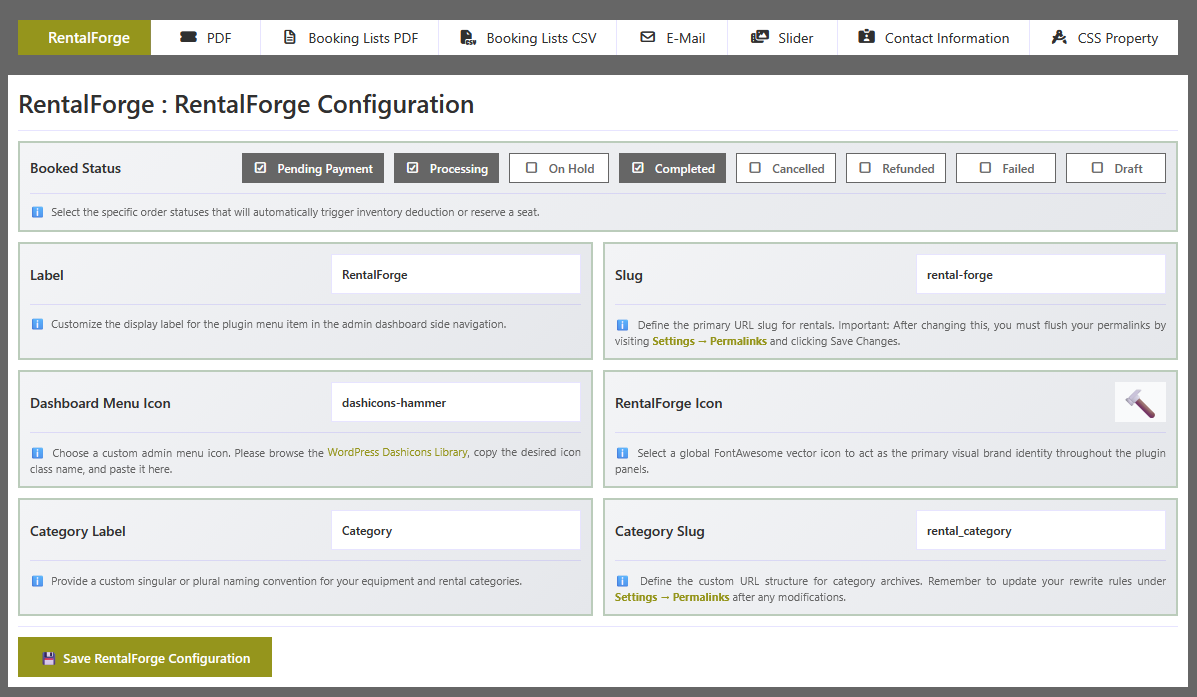The width and height of the screenshot is (1197, 697).
Task: Click the 'RentalForge Icon' label text
Action: point(669,403)
